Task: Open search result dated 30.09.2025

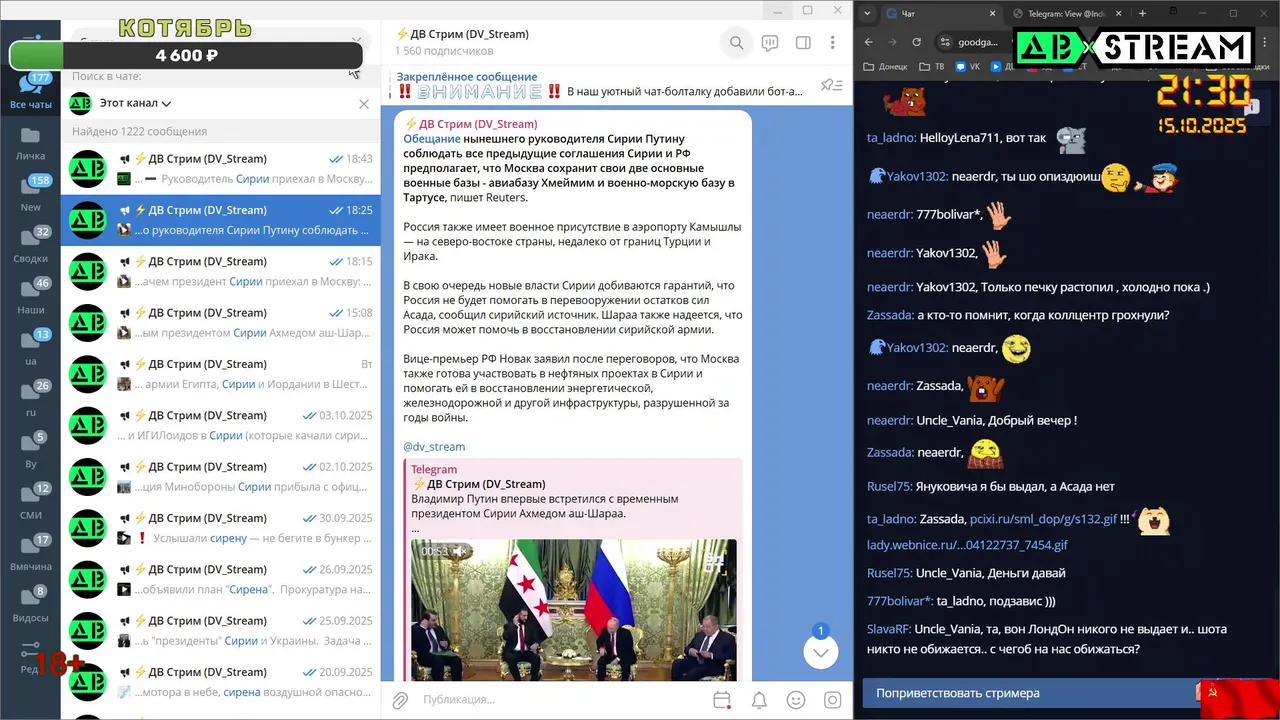Action: [x=221, y=528]
